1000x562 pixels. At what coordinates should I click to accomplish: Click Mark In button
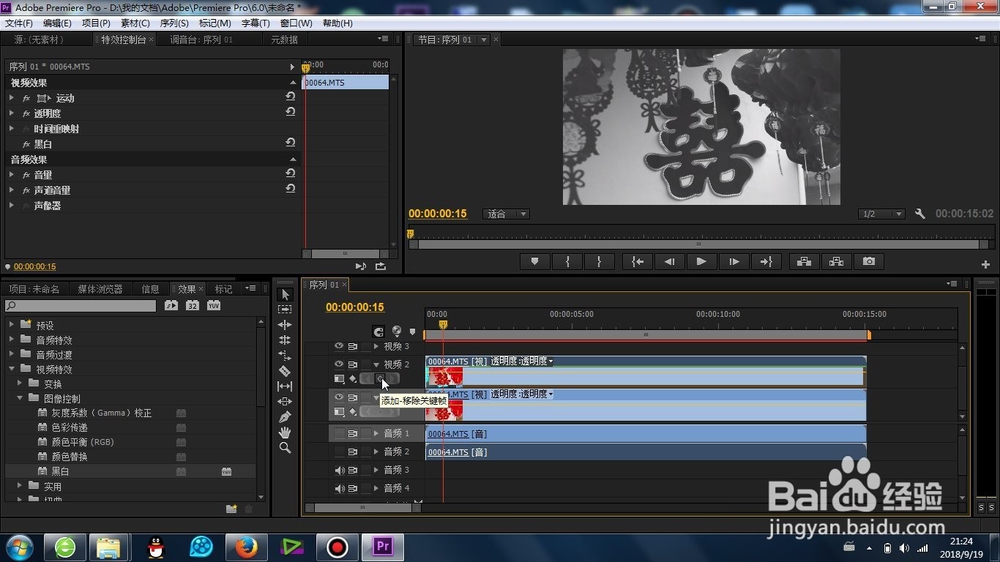pyautogui.click(x=567, y=262)
